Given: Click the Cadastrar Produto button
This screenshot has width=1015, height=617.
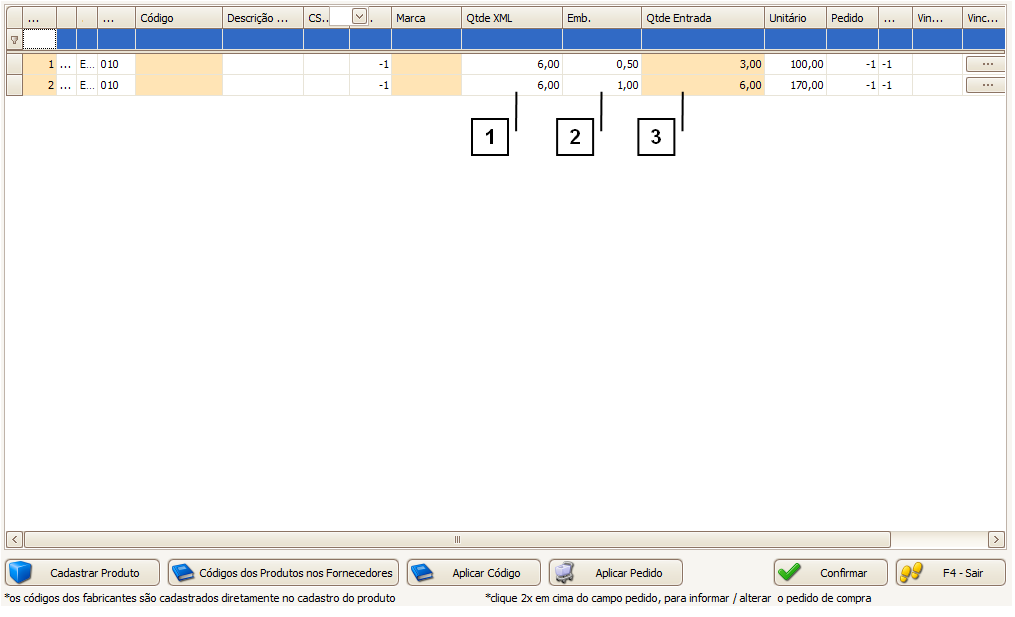Looking at the screenshot, I should point(84,573).
